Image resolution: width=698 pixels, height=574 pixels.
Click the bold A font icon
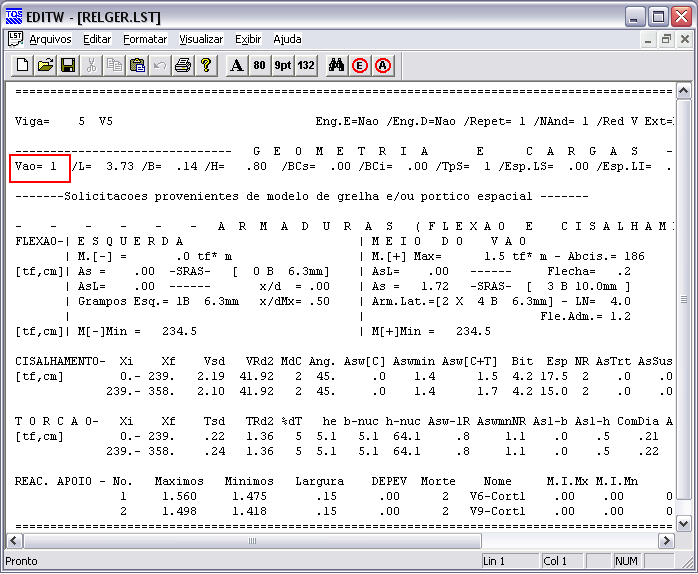pos(236,65)
